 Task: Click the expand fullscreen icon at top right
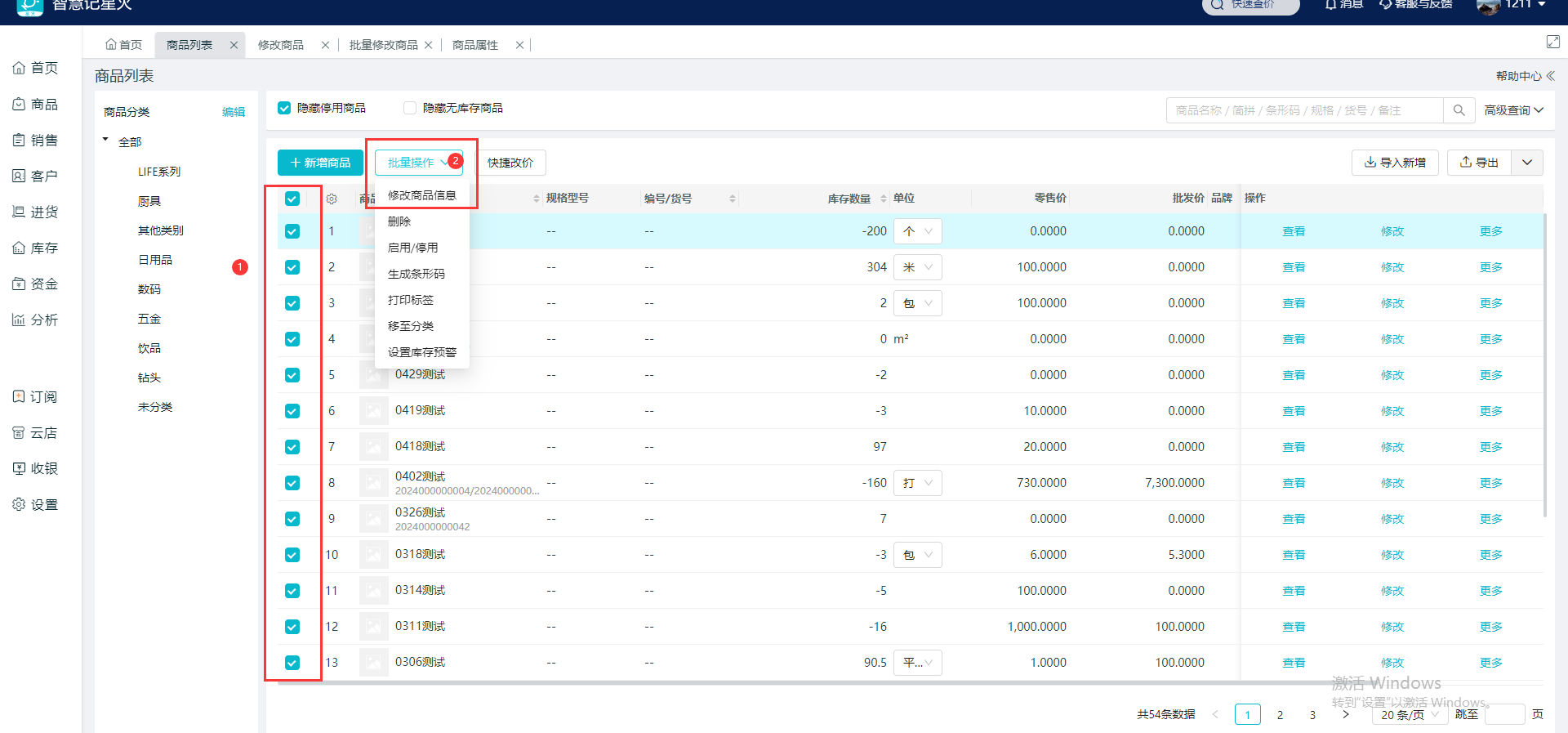[x=1552, y=42]
